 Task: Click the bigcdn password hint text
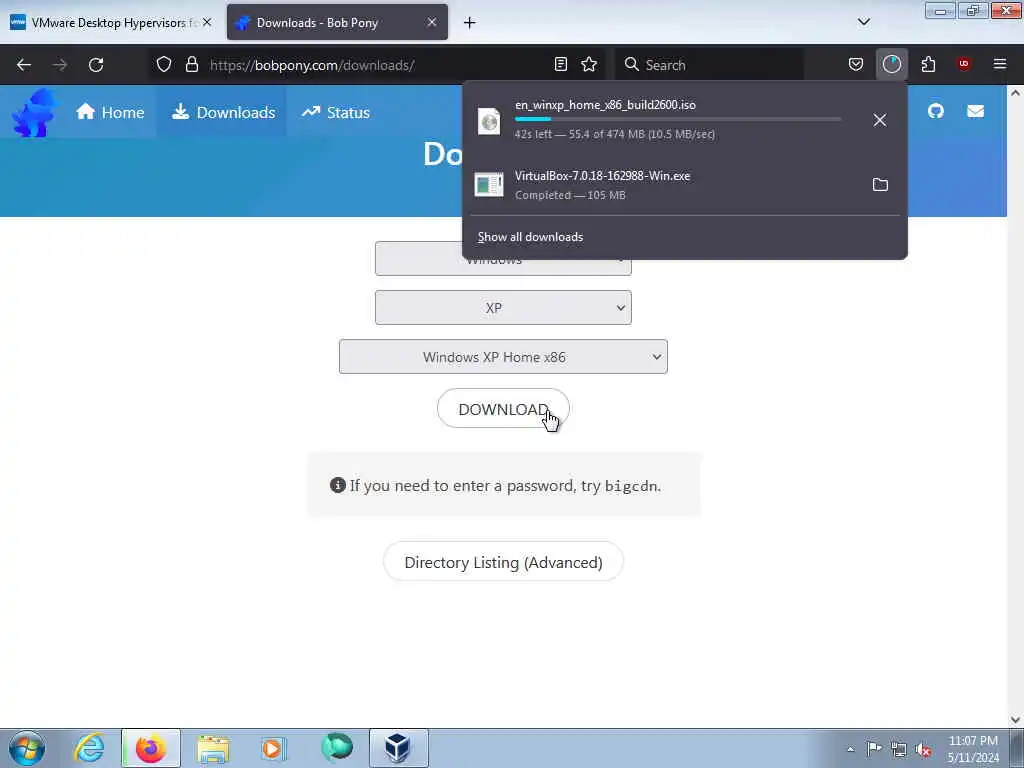click(504, 485)
